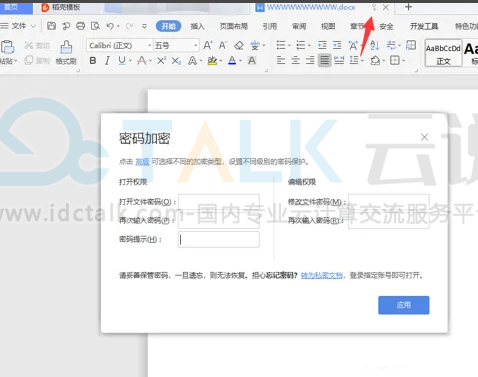Click the Paste clipboard icon

click(x=7, y=47)
